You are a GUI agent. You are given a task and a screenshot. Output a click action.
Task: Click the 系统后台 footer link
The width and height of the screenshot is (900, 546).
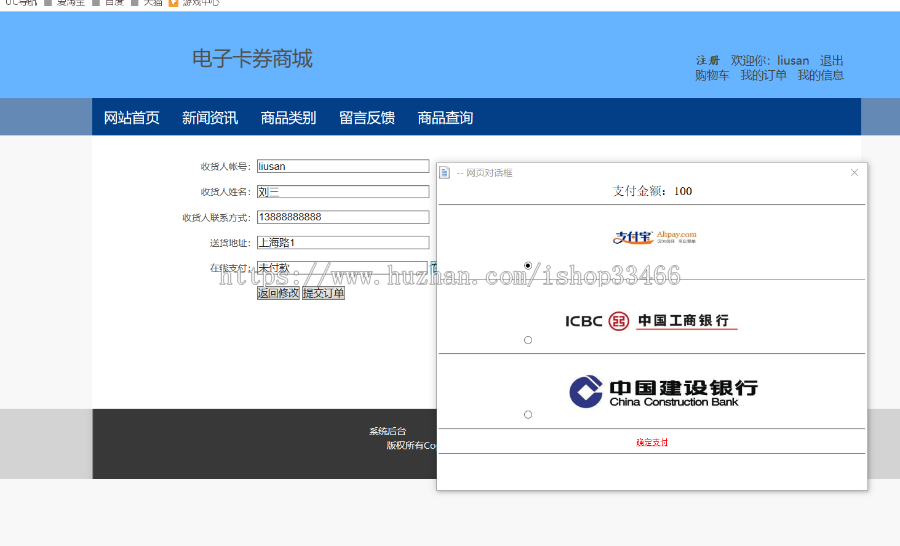[x=387, y=431]
